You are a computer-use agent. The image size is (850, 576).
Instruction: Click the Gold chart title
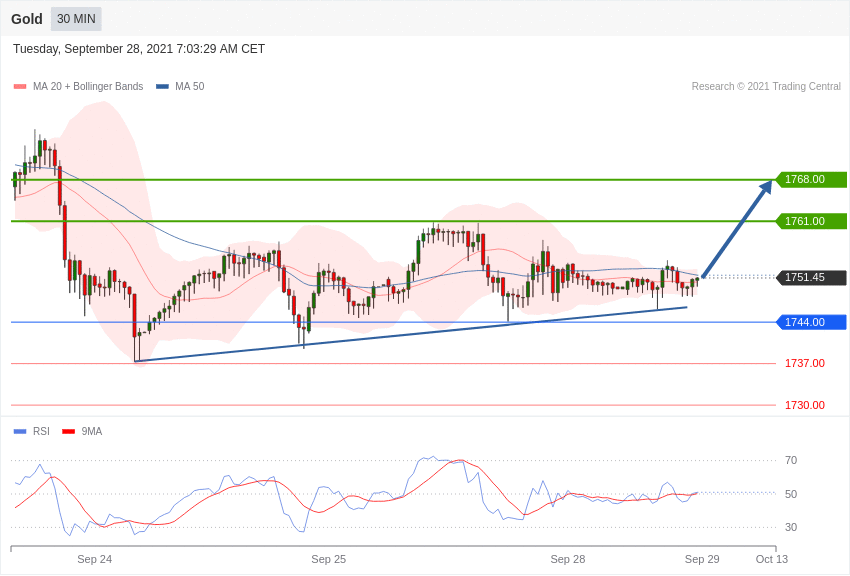click(x=27, y=19)
